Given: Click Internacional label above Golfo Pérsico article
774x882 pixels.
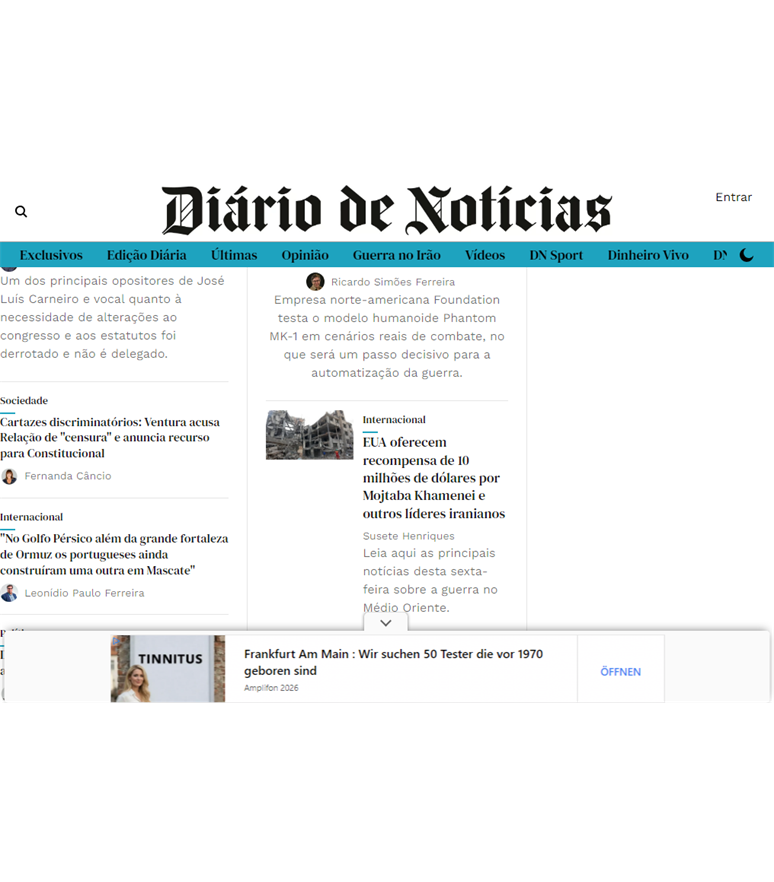Looking at the screenshot, I should tap(32, 517).
